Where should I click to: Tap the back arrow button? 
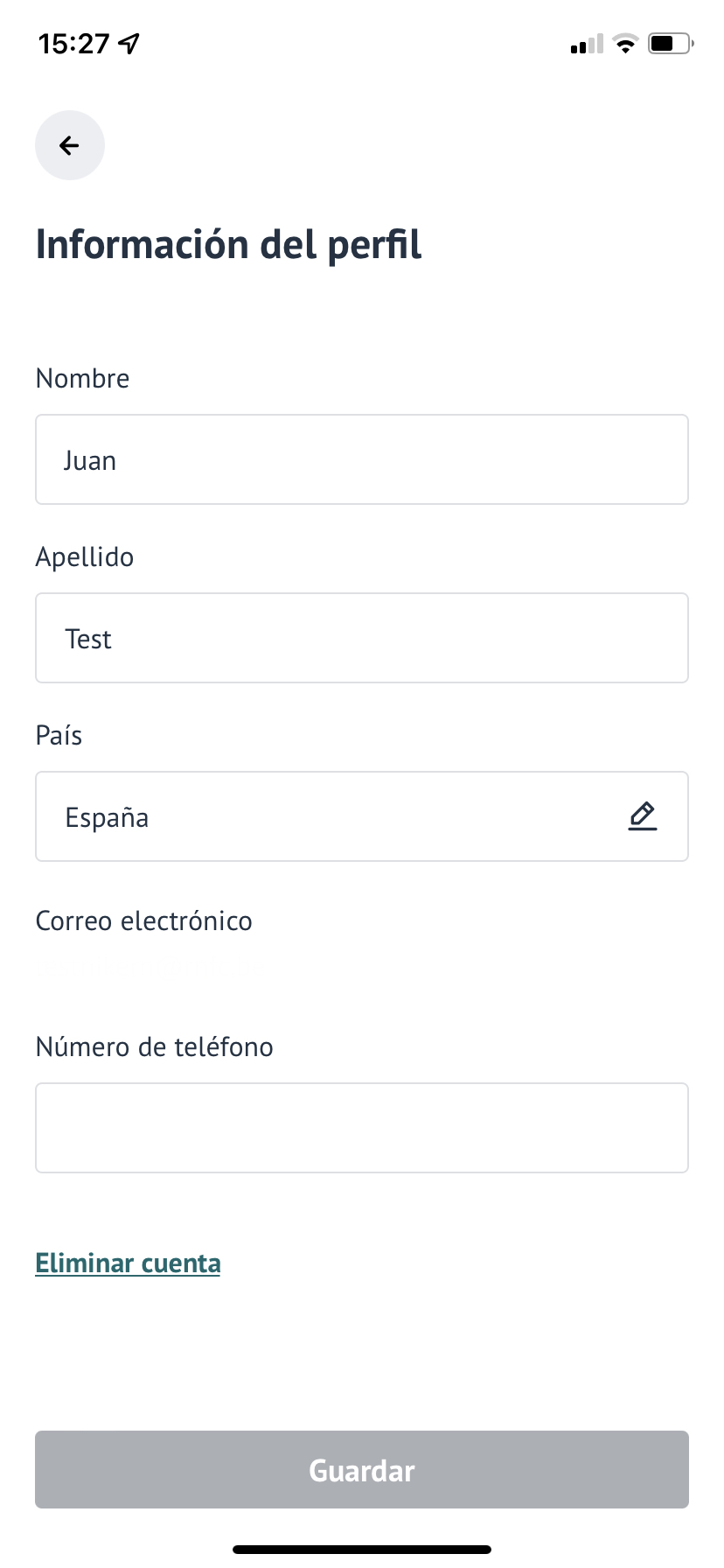70,145
